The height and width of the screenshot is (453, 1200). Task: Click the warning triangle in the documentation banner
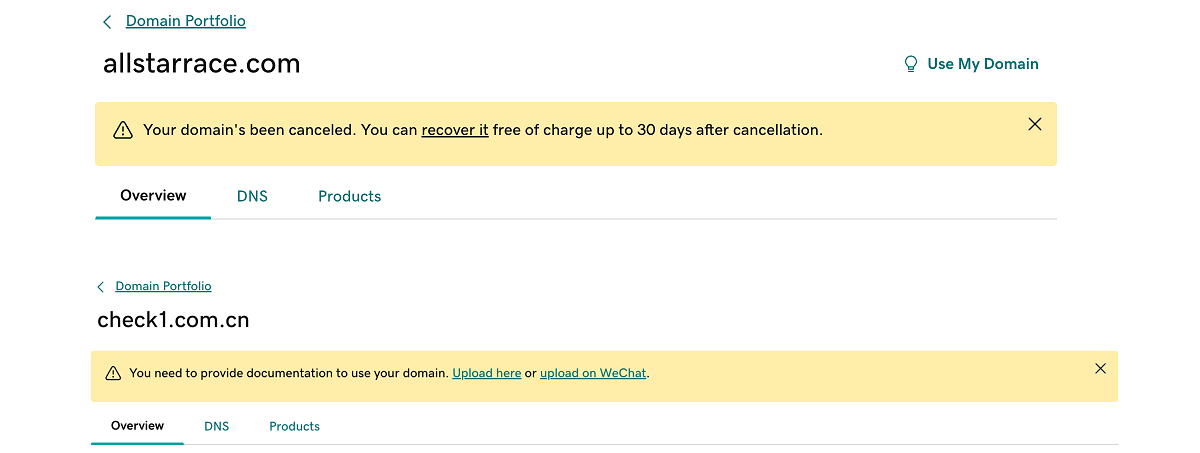tap(114, 374)
